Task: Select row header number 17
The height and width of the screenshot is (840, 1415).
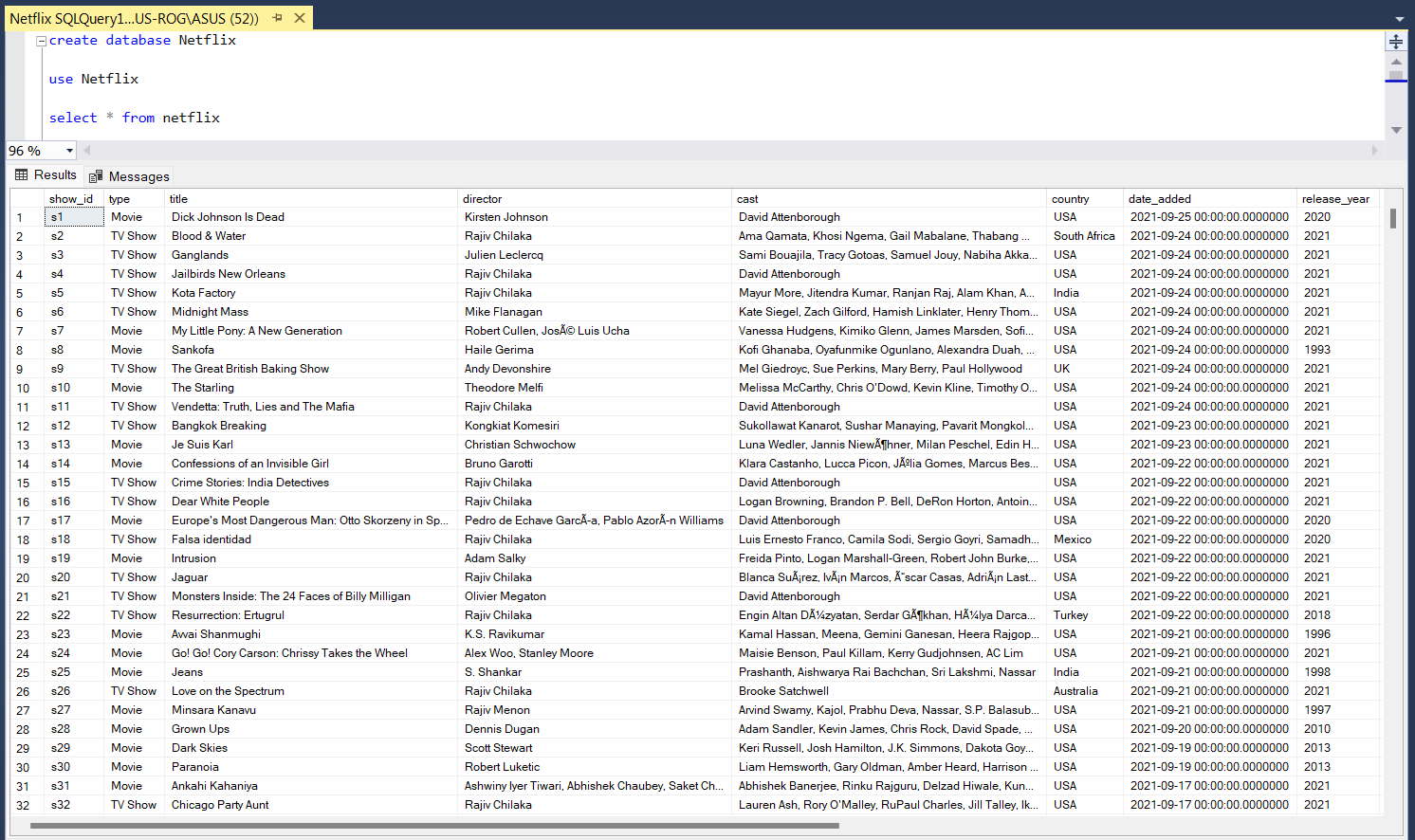Action: (x=27, y=520)
